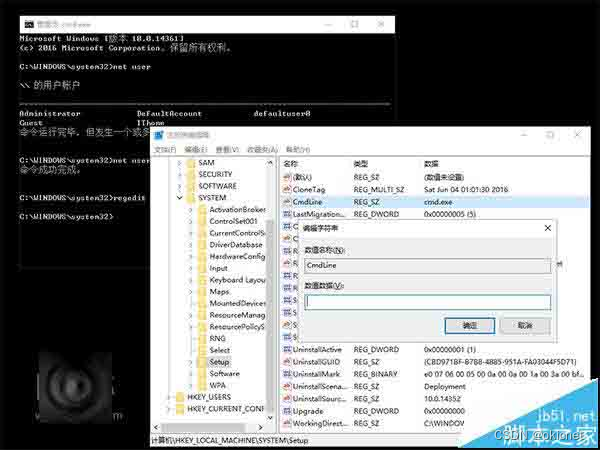This screenshot has width=600, height=450.
Task: Click the cmd.exe value of CmdLine
Action: (438, 202)
